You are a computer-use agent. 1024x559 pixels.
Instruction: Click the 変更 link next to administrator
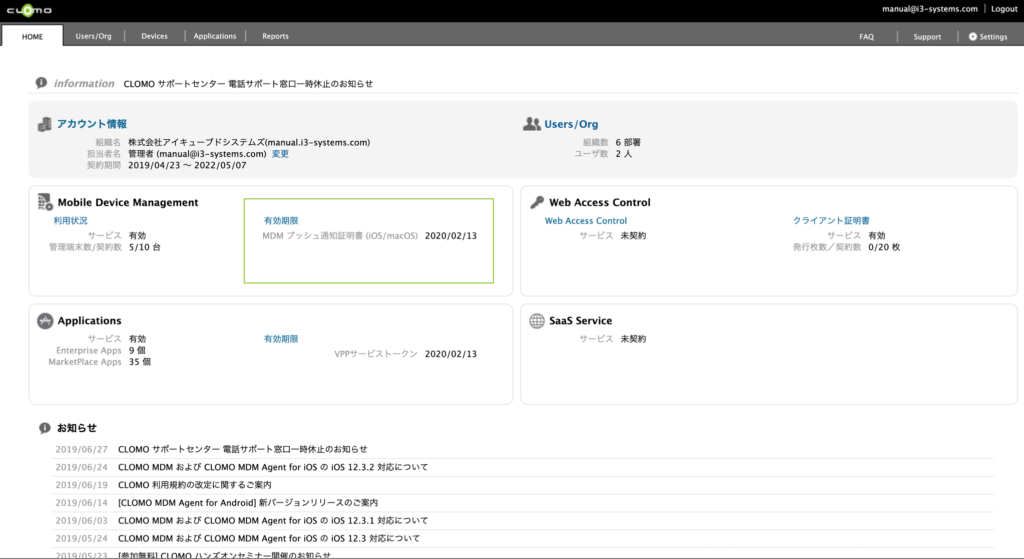[280, 154]
